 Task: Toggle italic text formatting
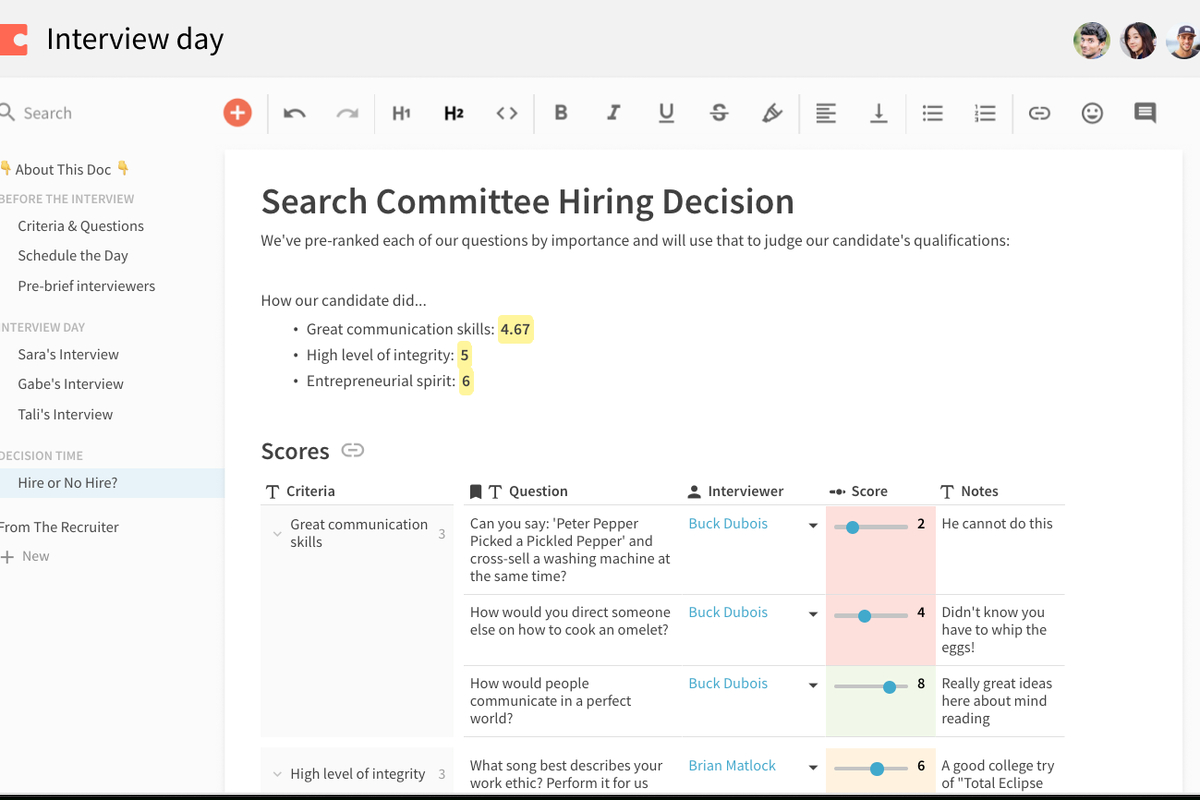click(613, 113)
